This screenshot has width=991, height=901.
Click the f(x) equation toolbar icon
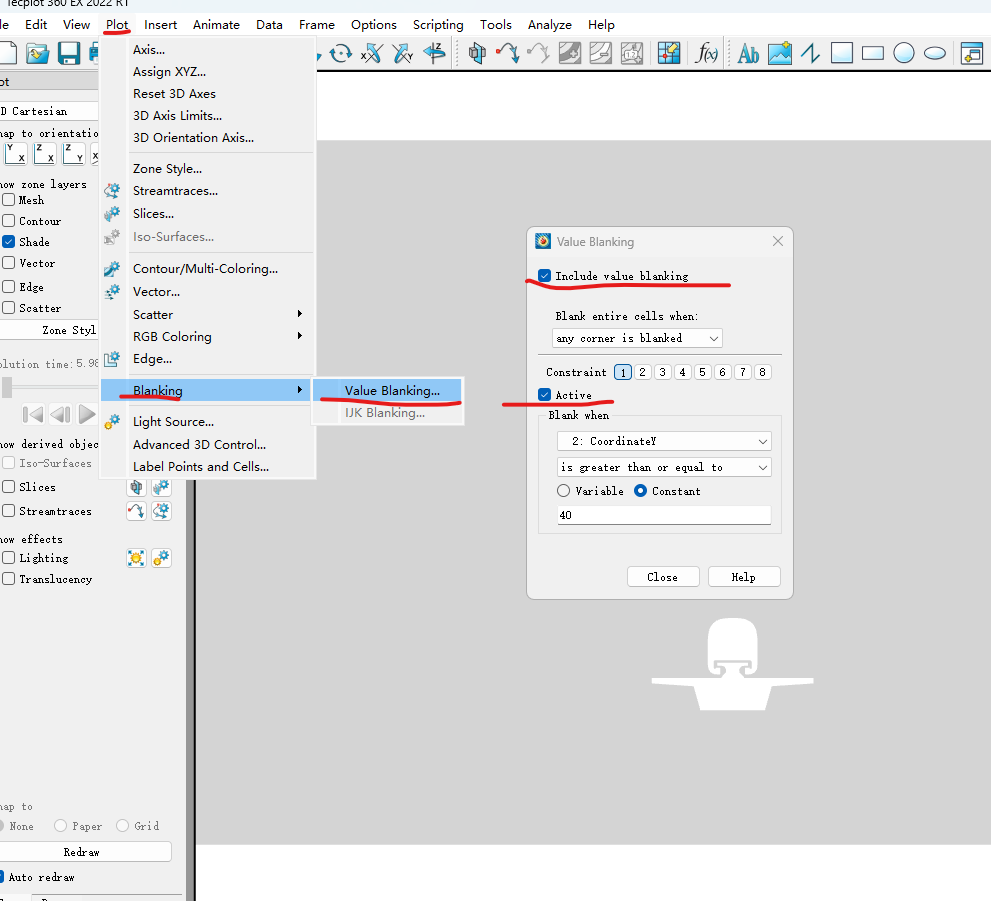click(x=707, y=54)
